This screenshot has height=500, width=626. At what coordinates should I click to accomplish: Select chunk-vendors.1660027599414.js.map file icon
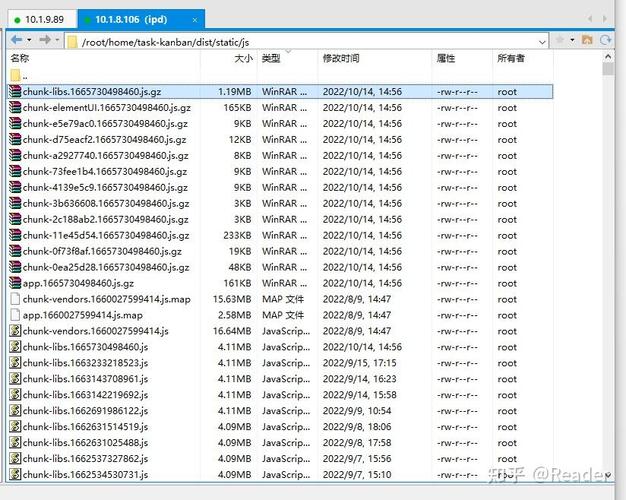[15, 299]
